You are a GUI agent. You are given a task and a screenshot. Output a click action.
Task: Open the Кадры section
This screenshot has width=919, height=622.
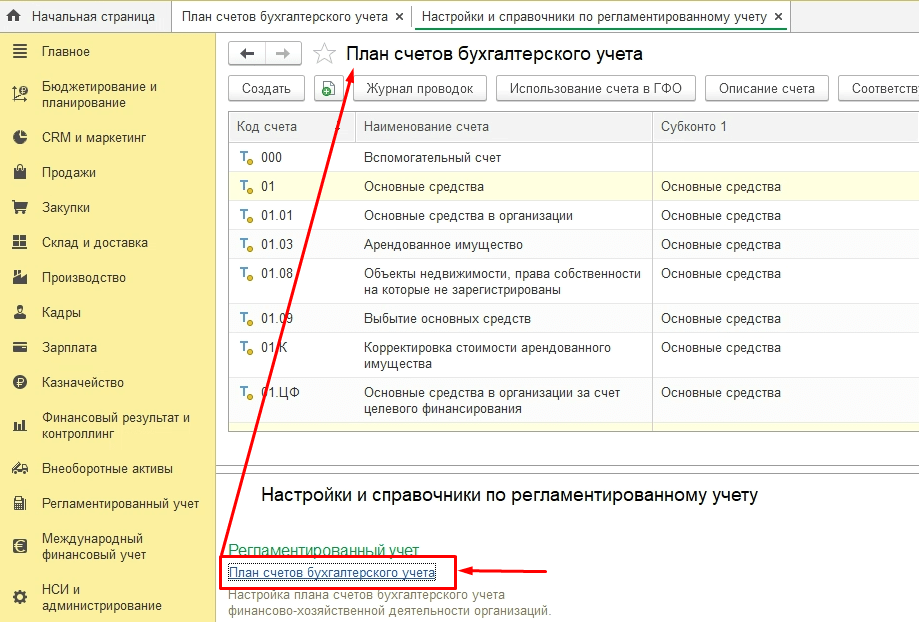61,312
